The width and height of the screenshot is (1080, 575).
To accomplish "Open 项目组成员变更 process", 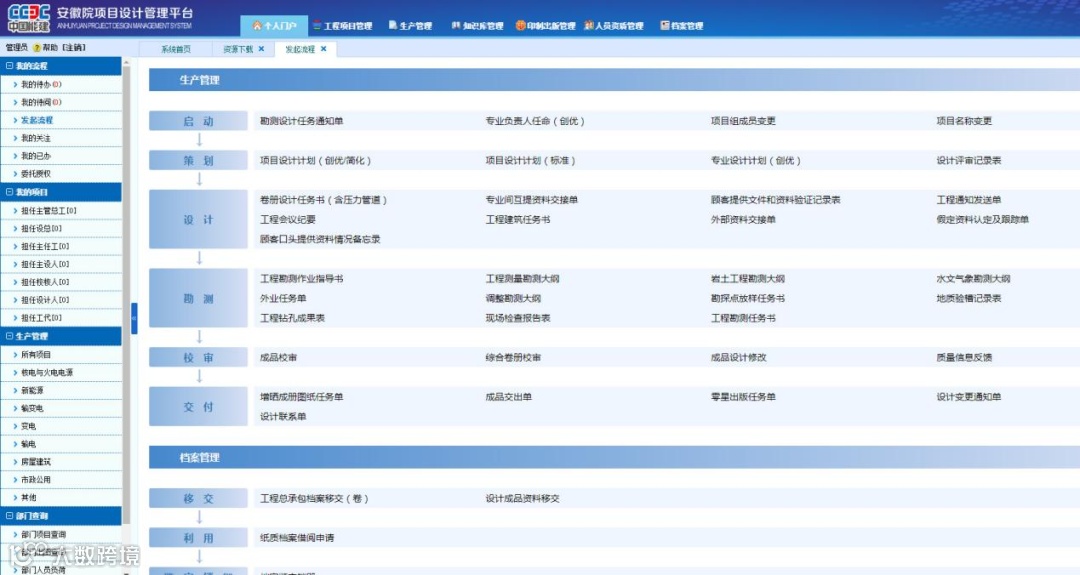I will click(743, 121).
